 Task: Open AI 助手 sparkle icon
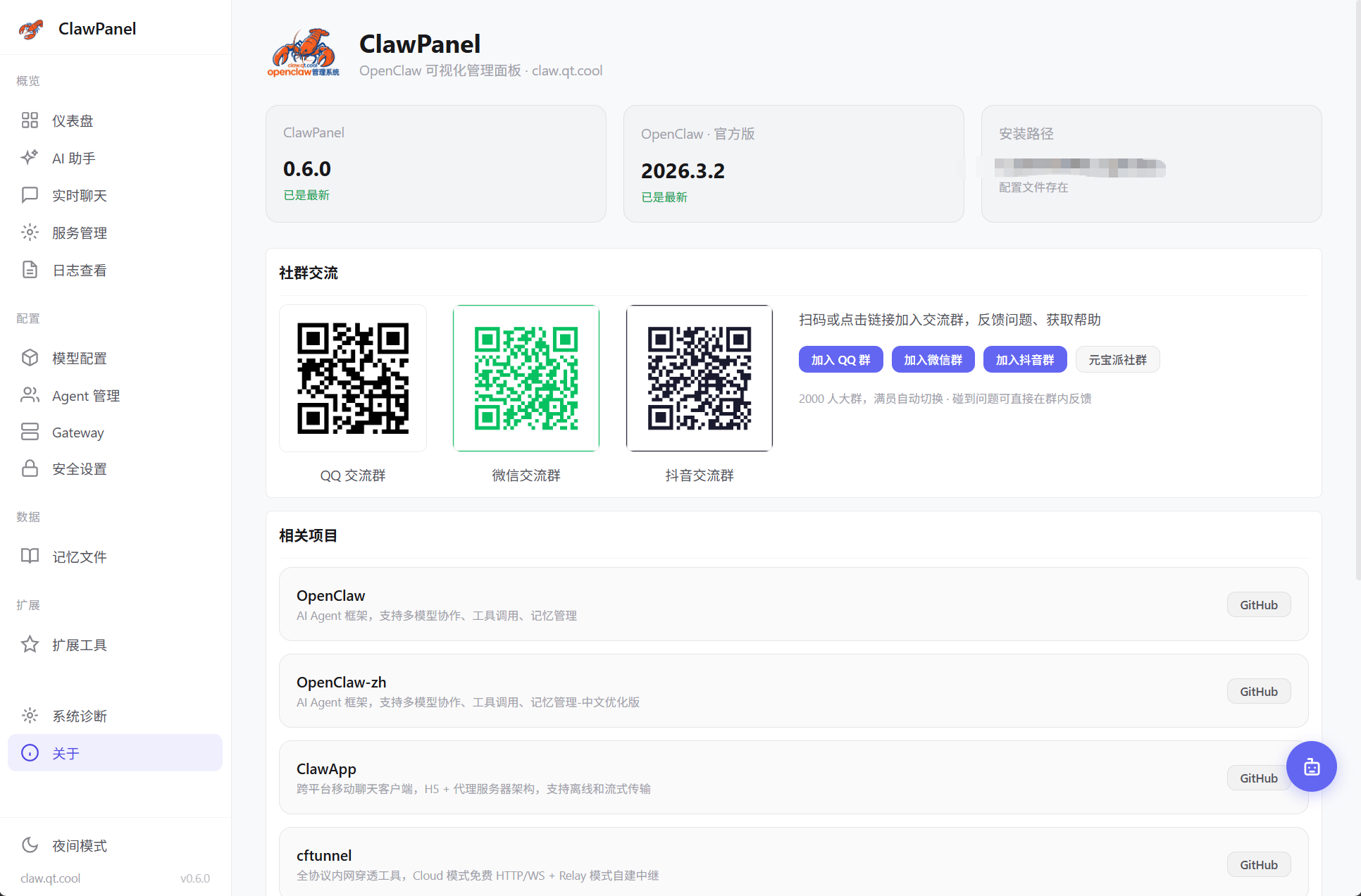pyautogui.click(x=30, y=158)
